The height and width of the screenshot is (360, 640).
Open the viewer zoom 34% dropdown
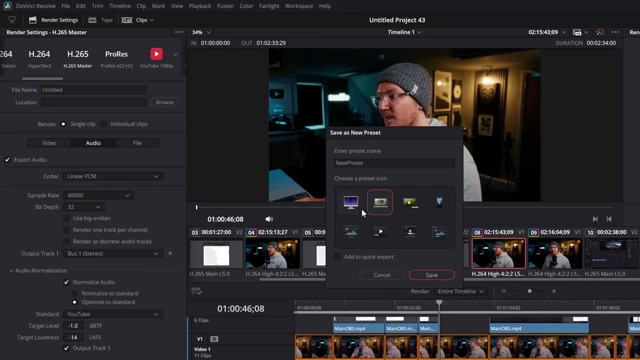[201, 32]
